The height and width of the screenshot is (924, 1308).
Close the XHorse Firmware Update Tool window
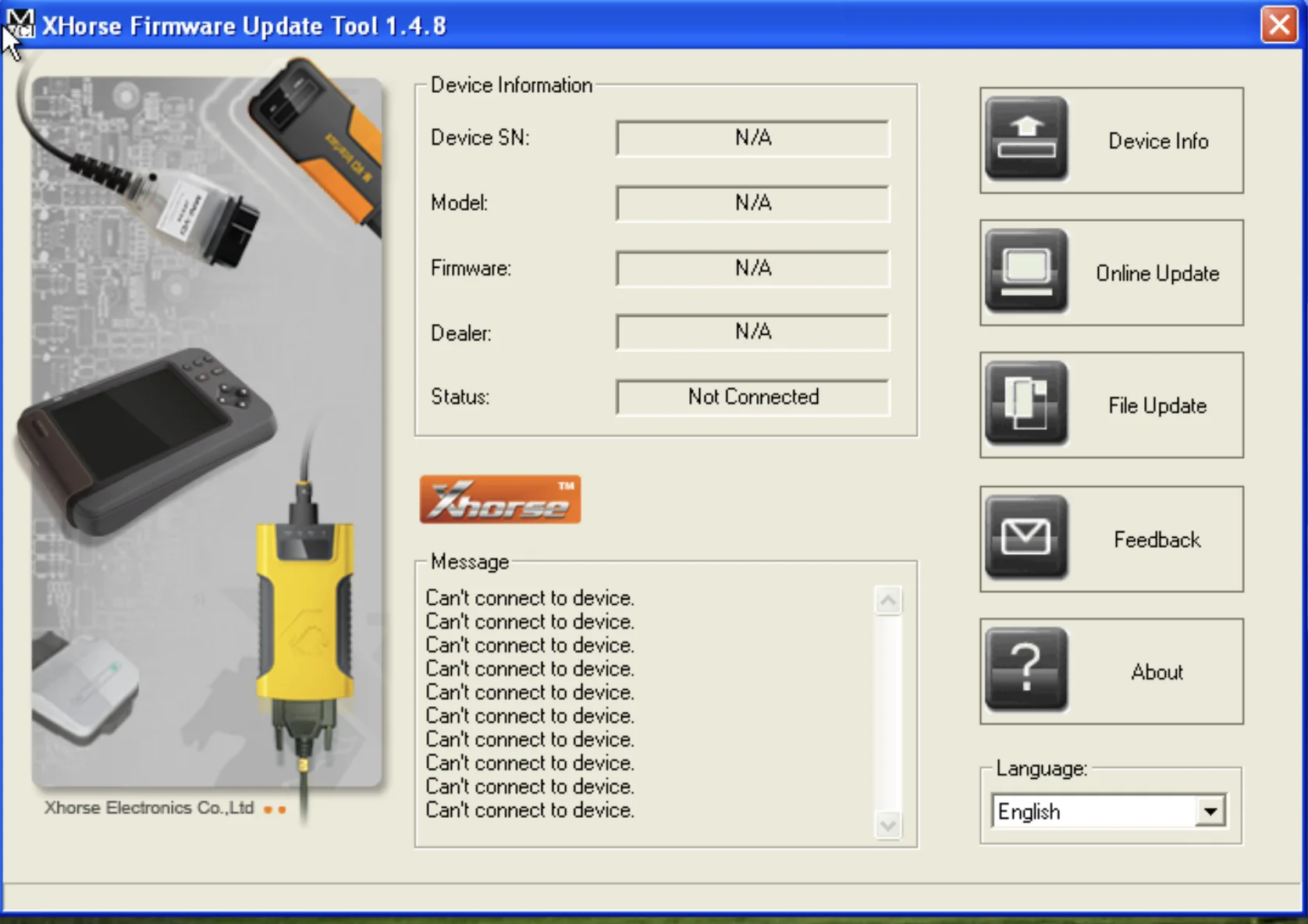[x=1278, y=25]
